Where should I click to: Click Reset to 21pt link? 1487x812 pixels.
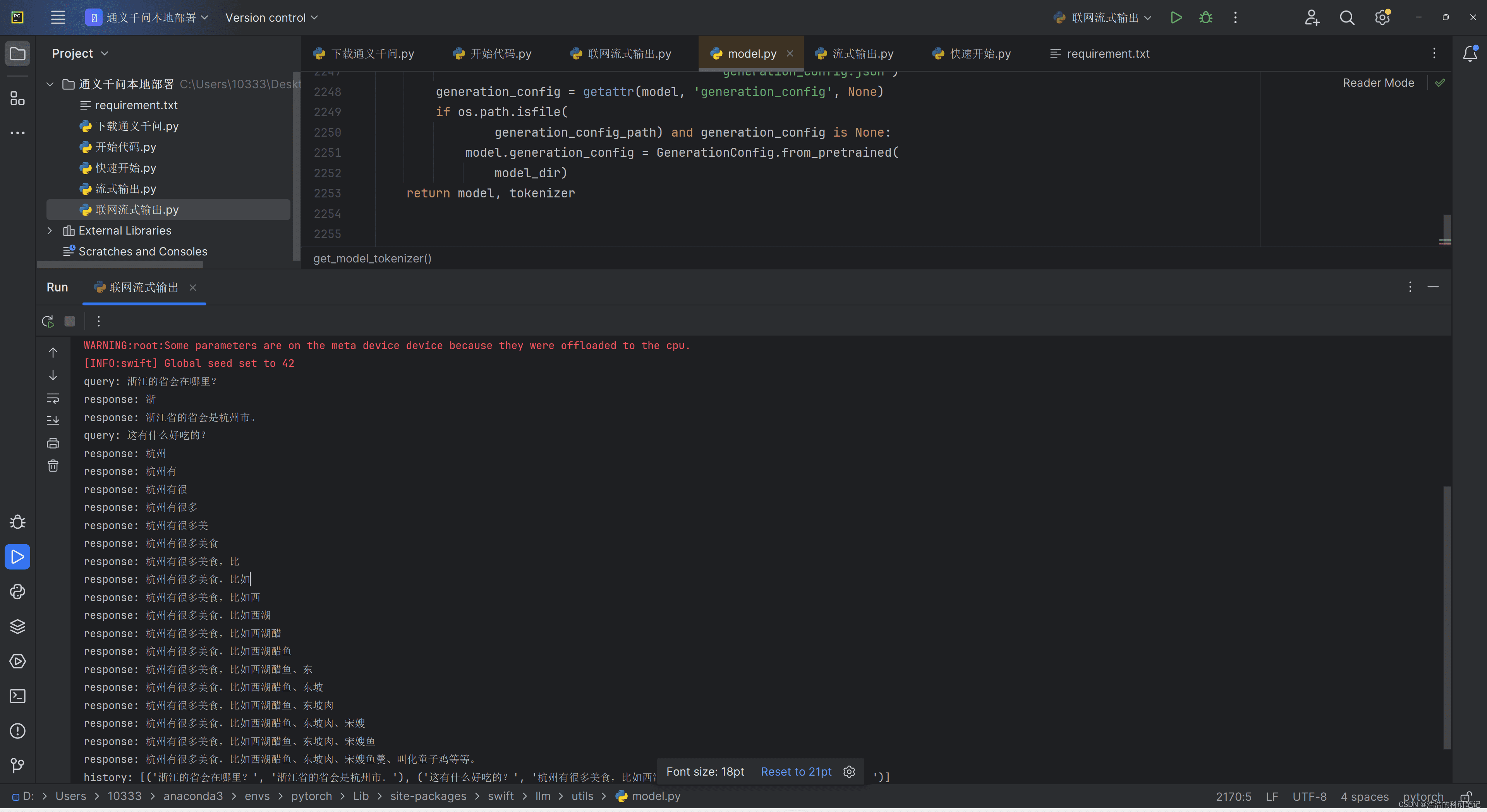pyautogui.click(x=796, y=772)
